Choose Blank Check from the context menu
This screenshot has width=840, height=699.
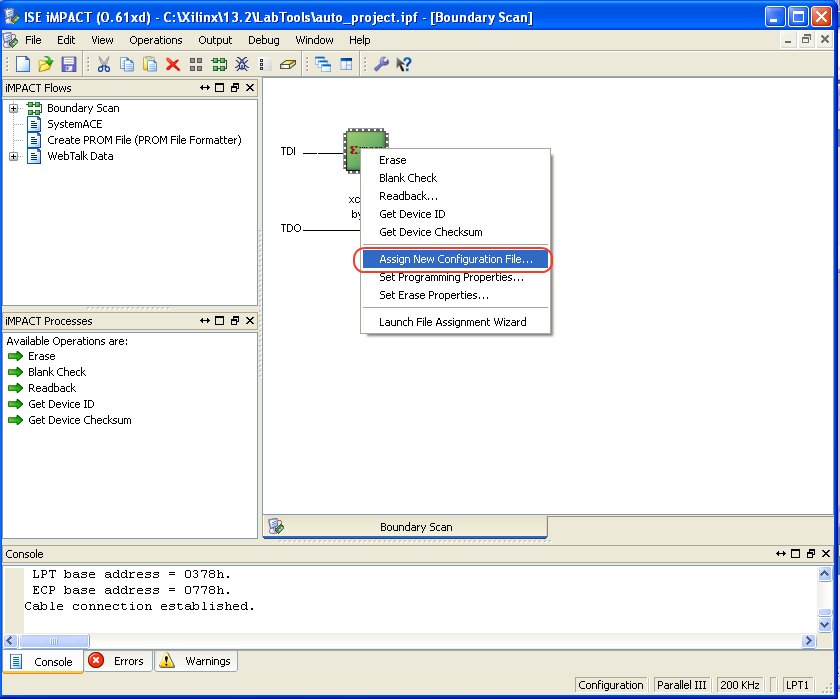tap(455, 178)
